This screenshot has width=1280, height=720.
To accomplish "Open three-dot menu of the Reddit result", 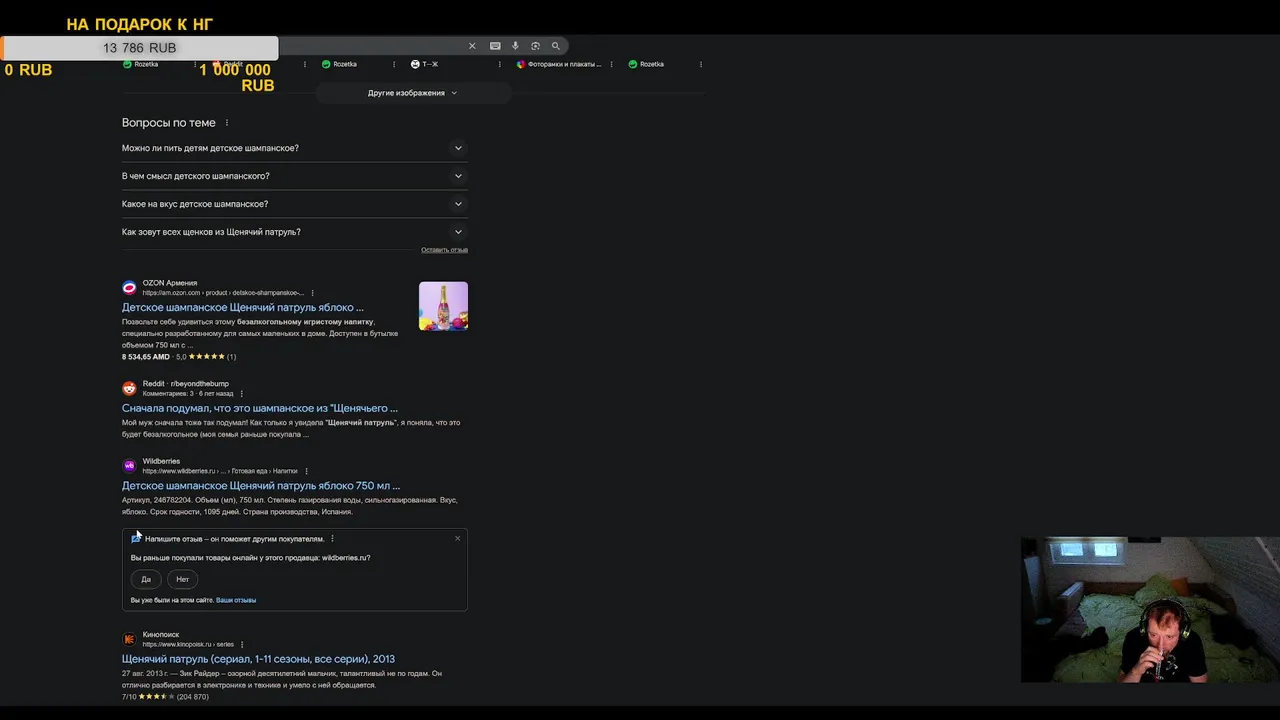I will click(x=242, y=394).
